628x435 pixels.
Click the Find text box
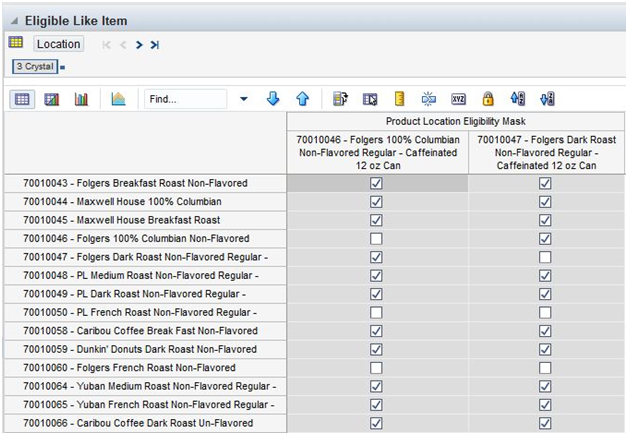(x=185, y=99)
